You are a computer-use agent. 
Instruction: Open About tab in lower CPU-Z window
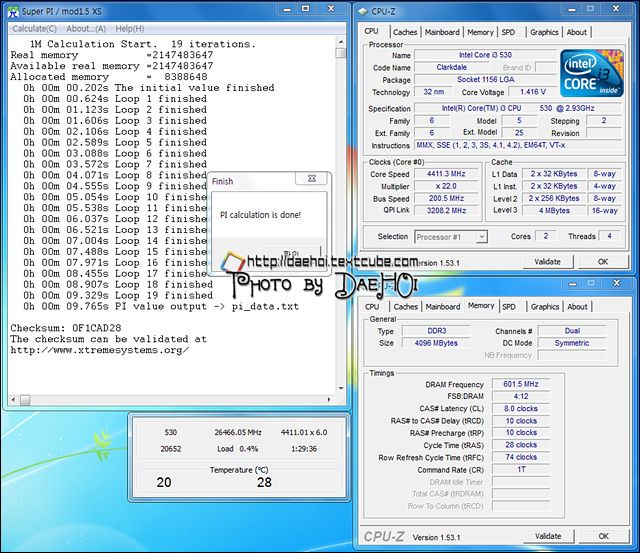[x=577, y=306]
